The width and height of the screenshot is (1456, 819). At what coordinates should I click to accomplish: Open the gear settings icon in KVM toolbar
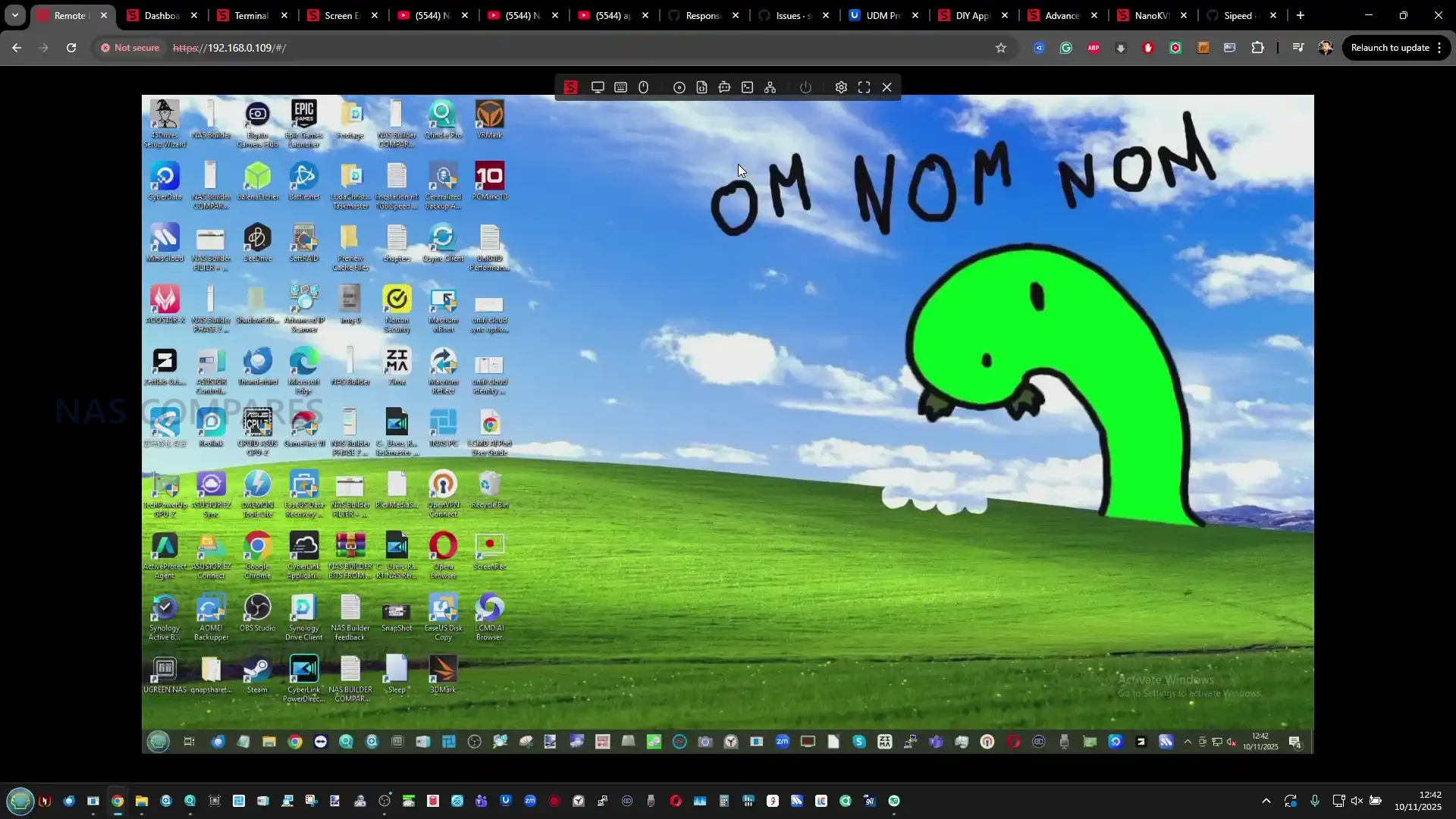tap(841, 87)
